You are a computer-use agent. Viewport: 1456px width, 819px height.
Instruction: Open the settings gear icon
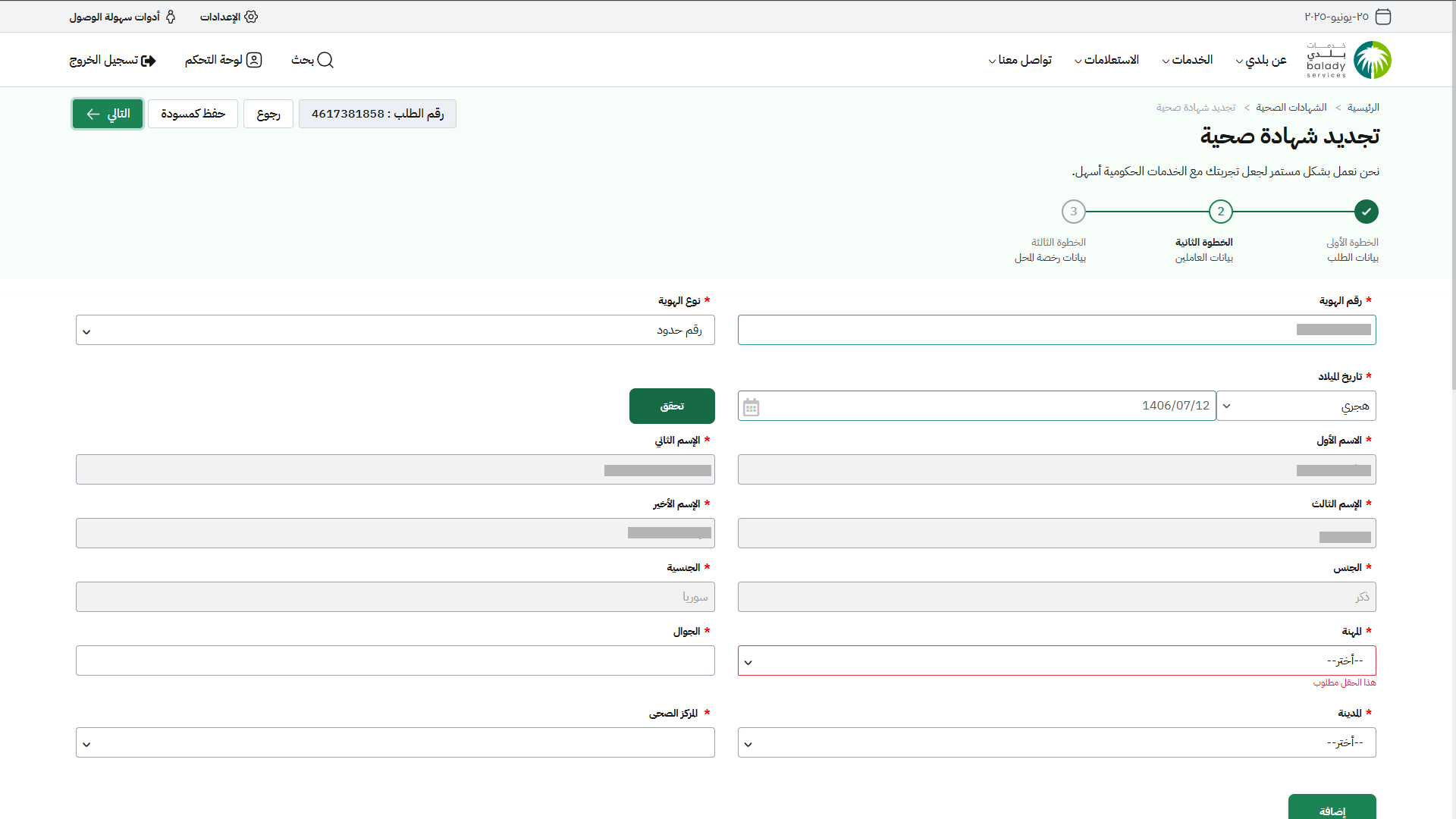tap(251, 17)
